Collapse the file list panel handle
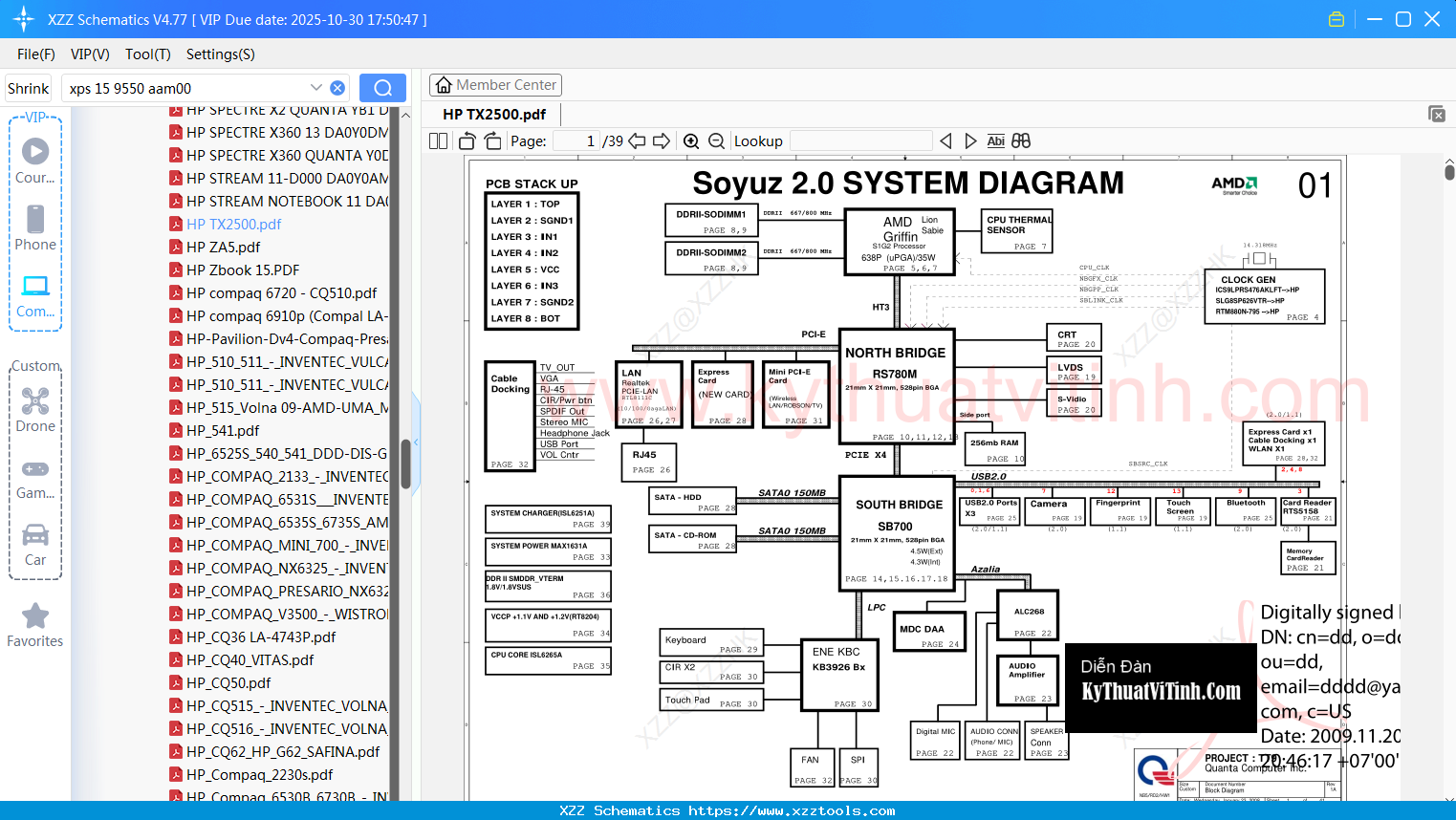Image resolution: width=1456 pixels, height=820 pixels. 416,444
